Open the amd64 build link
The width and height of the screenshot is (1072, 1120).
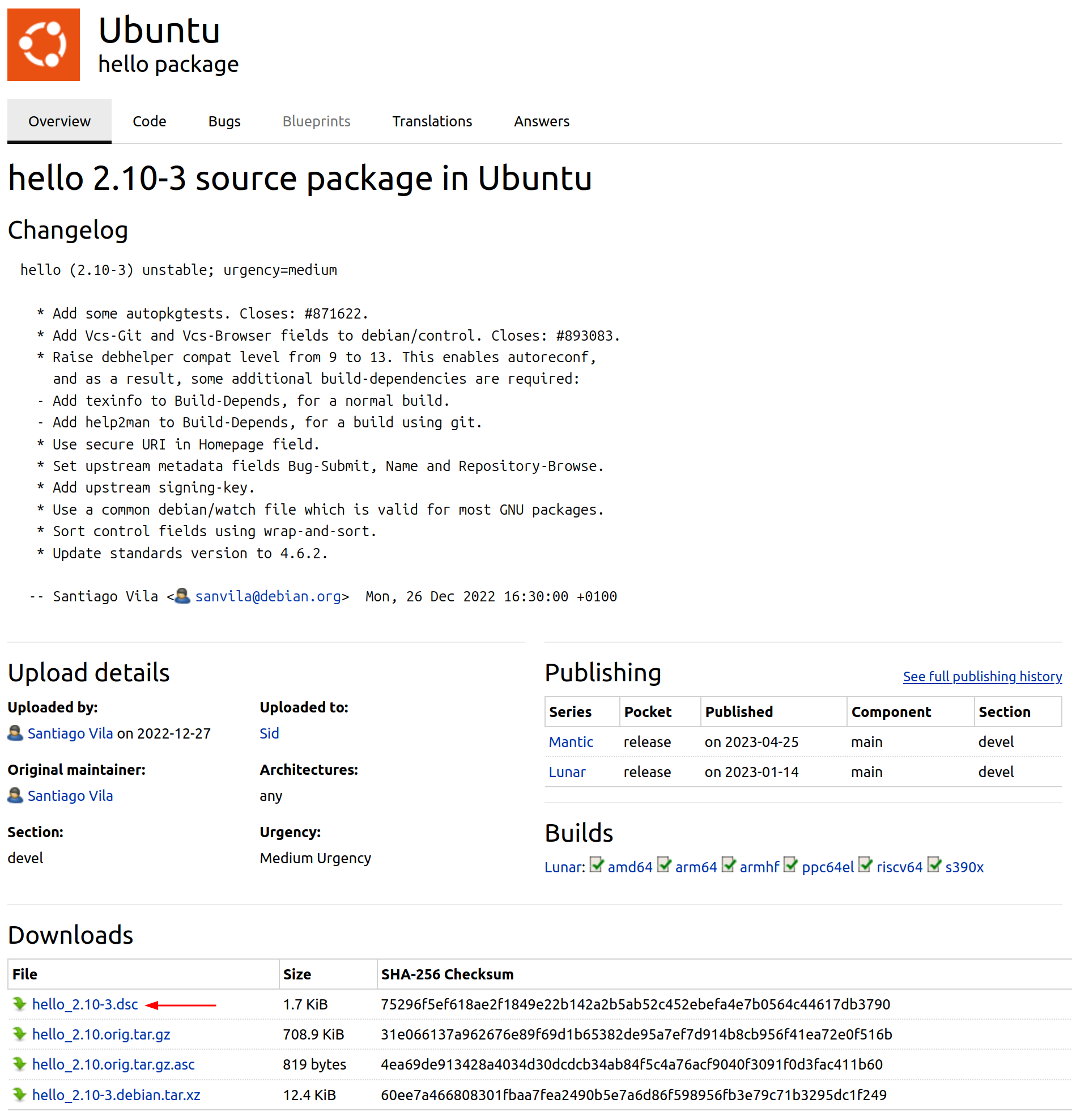(x=629, y=867)
